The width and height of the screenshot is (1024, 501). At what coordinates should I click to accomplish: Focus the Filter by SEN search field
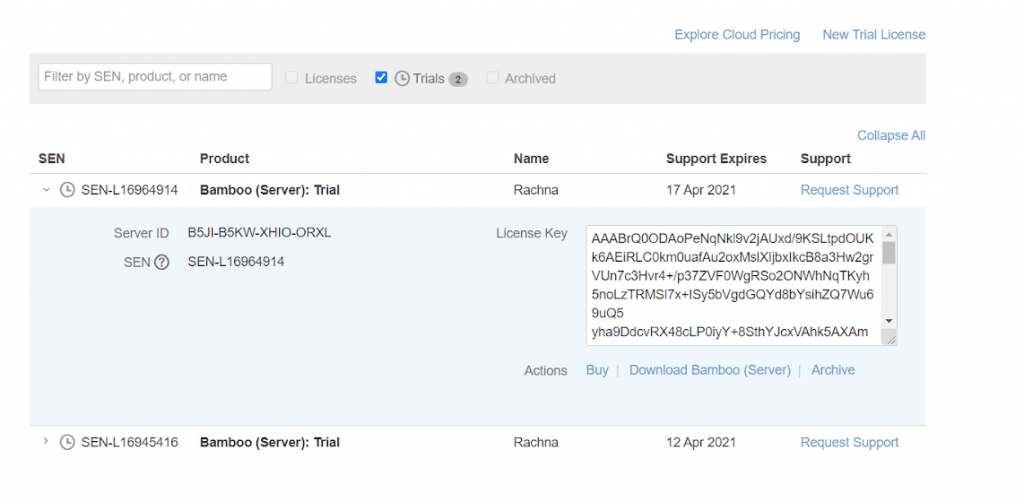[155, 77]
